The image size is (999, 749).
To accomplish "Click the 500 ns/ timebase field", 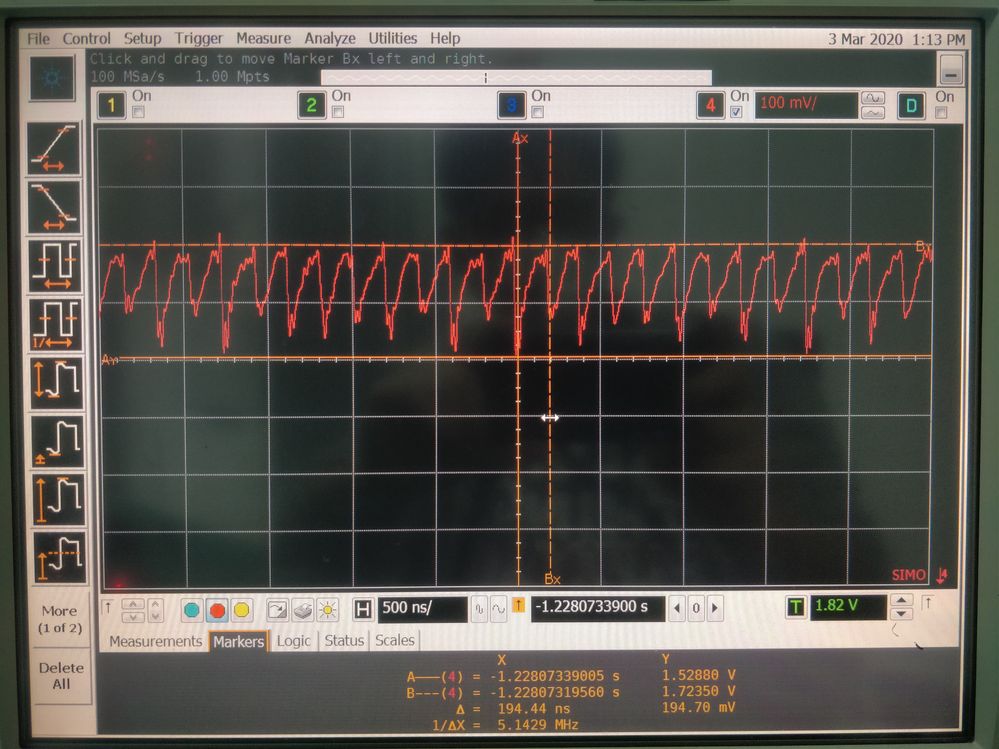I will tap(422, 608).
